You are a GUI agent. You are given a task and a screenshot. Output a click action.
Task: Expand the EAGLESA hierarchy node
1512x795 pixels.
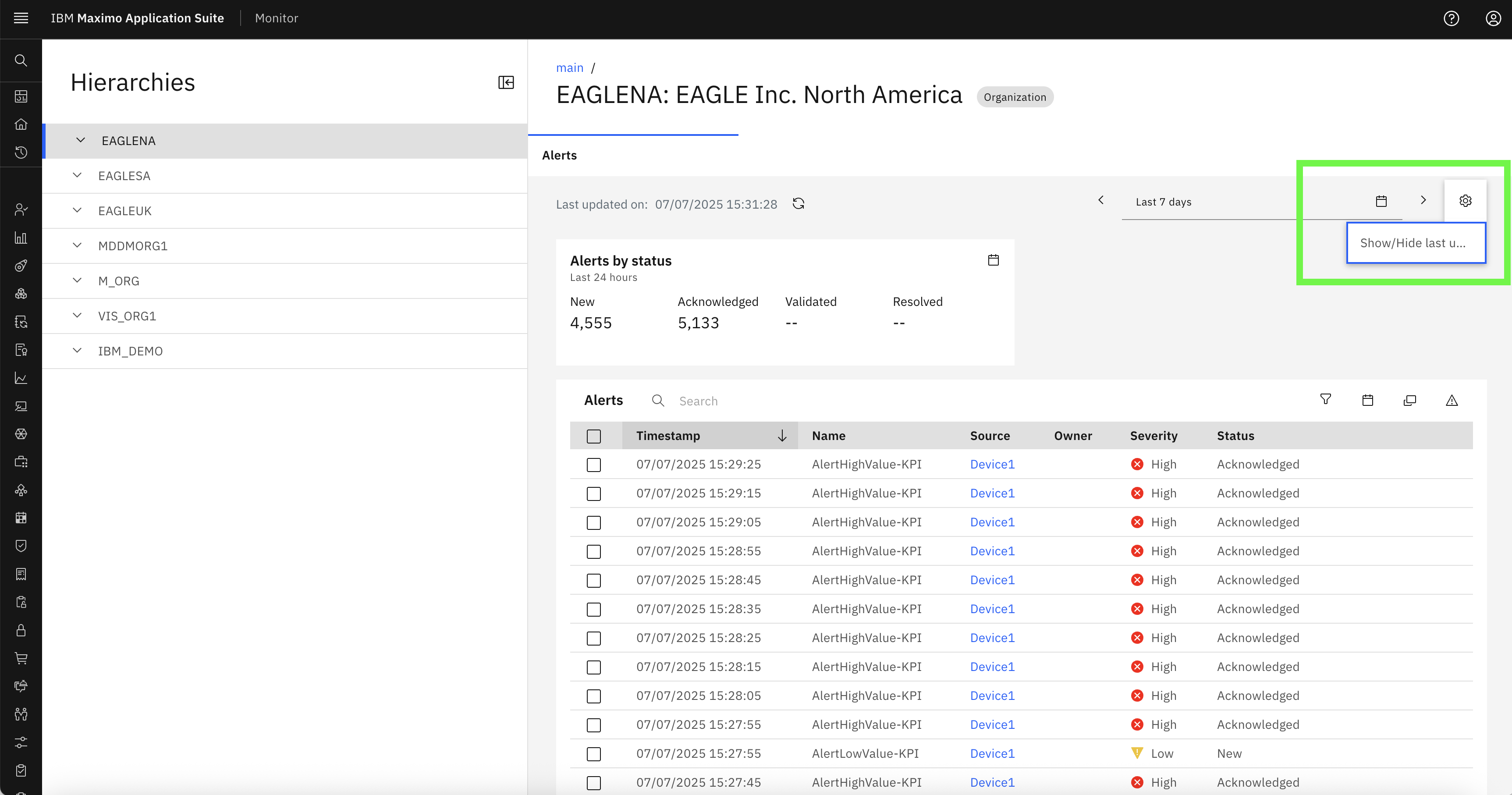(77, 175)
